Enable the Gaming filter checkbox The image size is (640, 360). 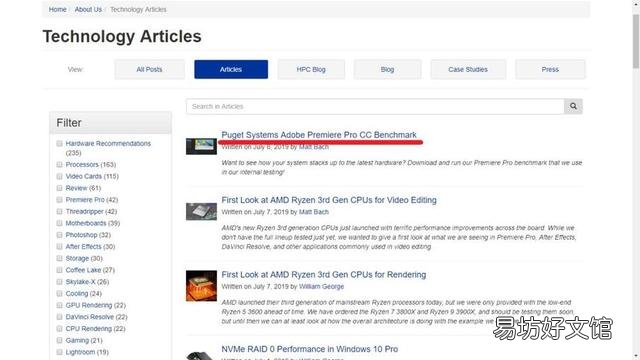[x=60, y=340]
